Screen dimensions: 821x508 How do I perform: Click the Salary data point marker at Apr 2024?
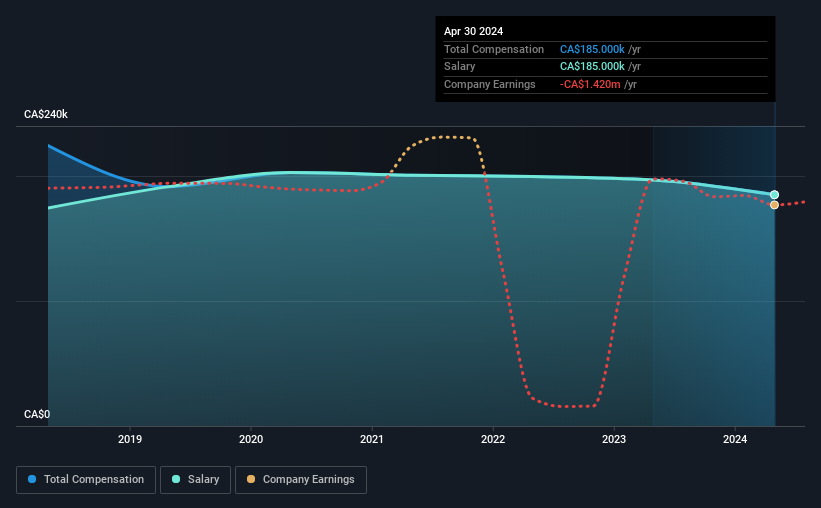point(774,195)
